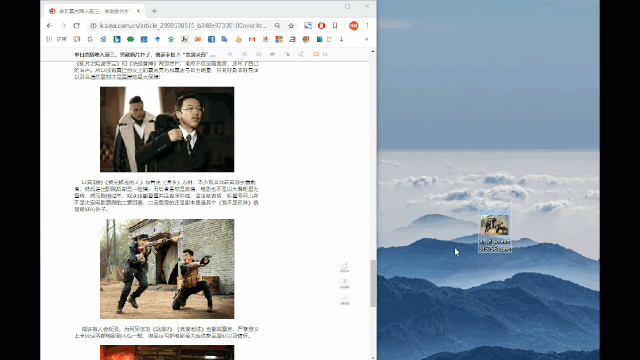Bookmark this page with the address bar star
Screen dimensions: 640x360
291,26
